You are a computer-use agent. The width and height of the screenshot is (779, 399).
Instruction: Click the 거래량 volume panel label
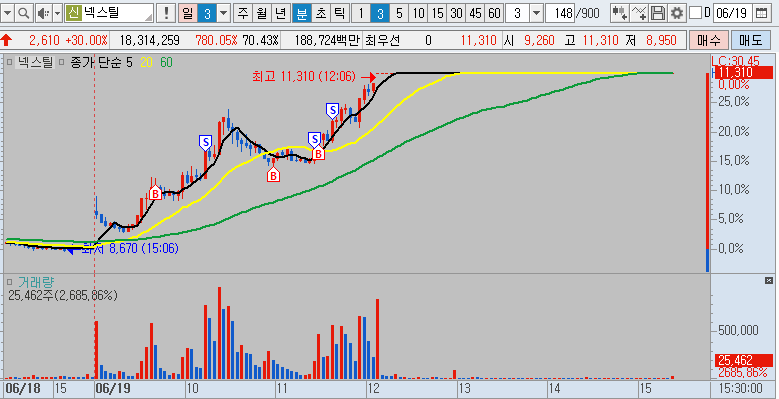pyautogui.click(x=36, y=282)
